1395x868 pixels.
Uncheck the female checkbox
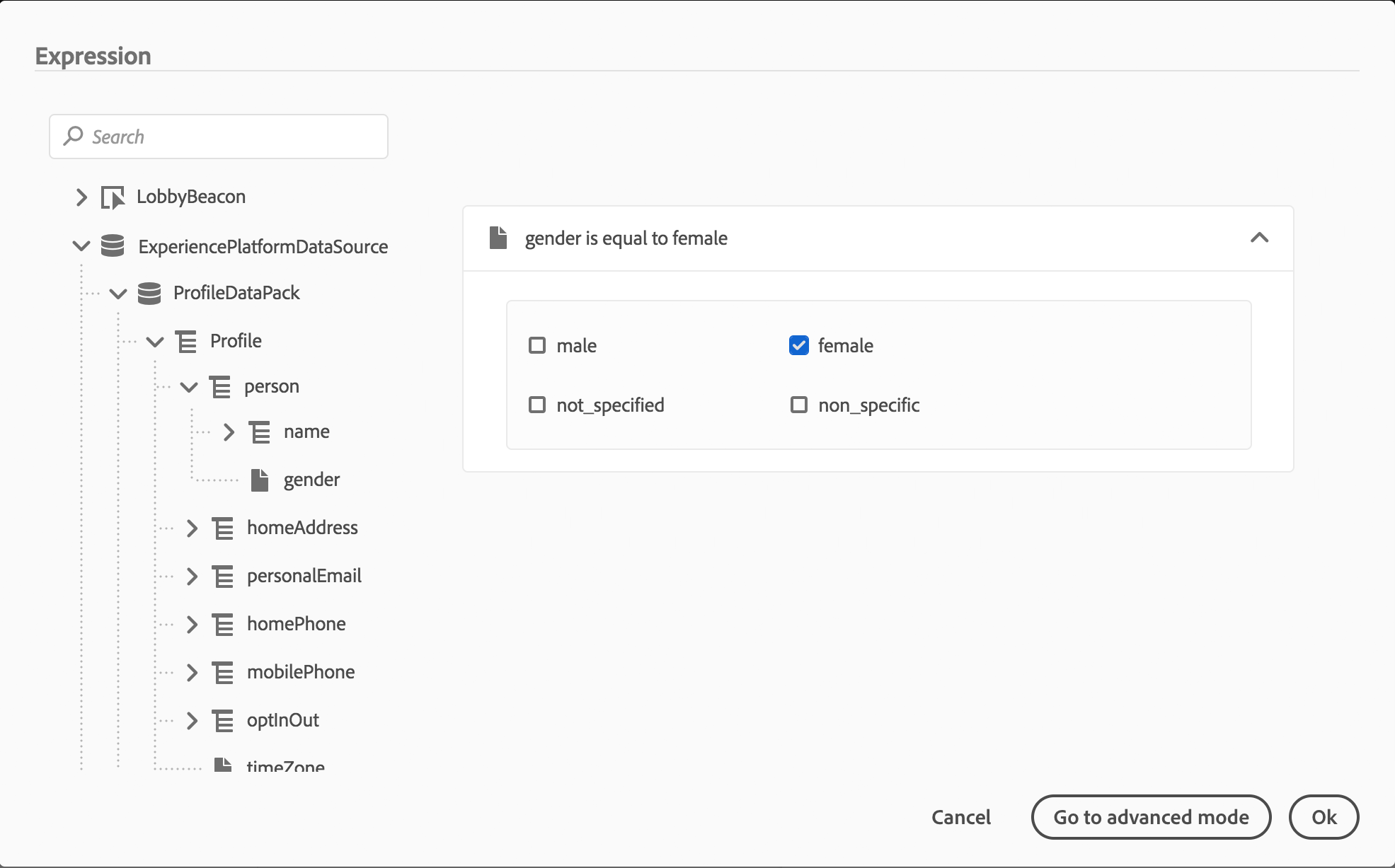click(x=798, y=345)
